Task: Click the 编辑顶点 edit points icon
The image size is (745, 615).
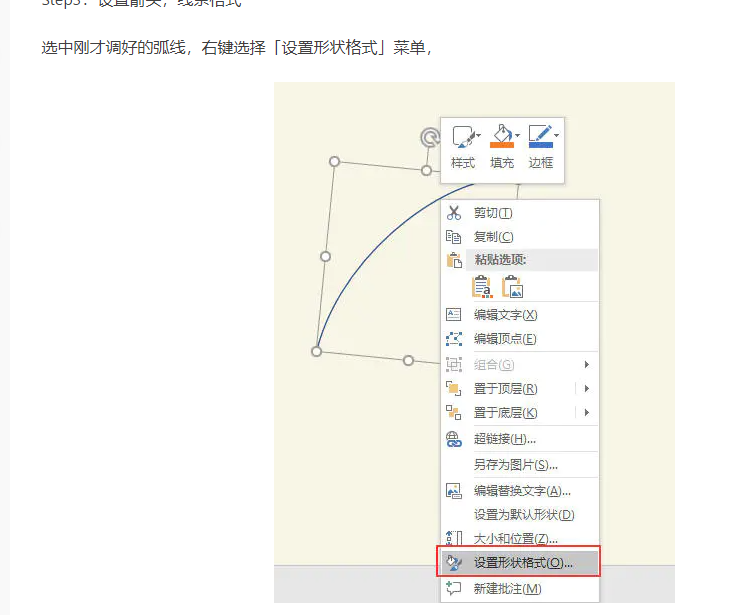Action: pos(454,339)
